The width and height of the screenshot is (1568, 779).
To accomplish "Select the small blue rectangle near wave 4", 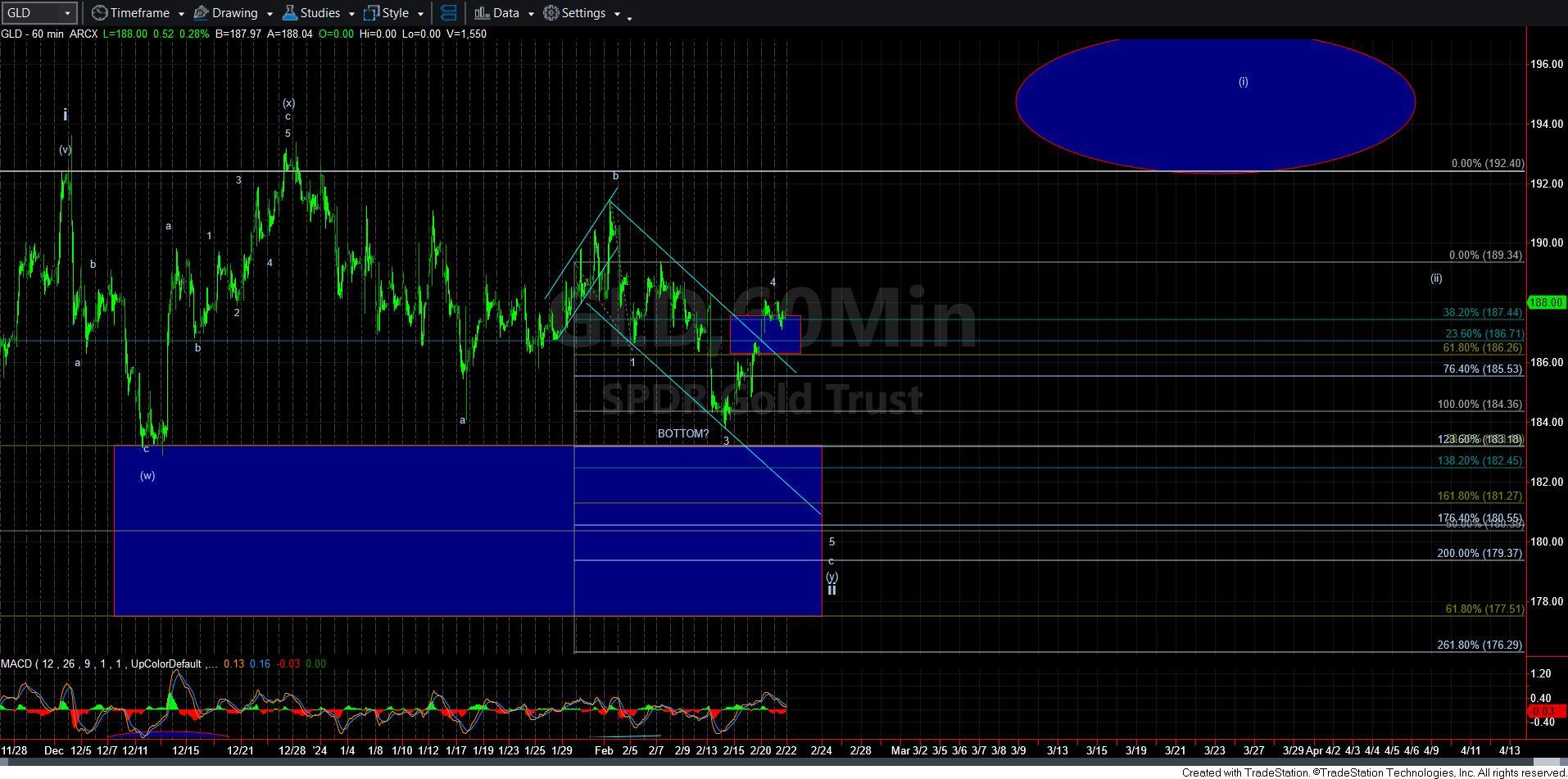I will tap(765, 334).
